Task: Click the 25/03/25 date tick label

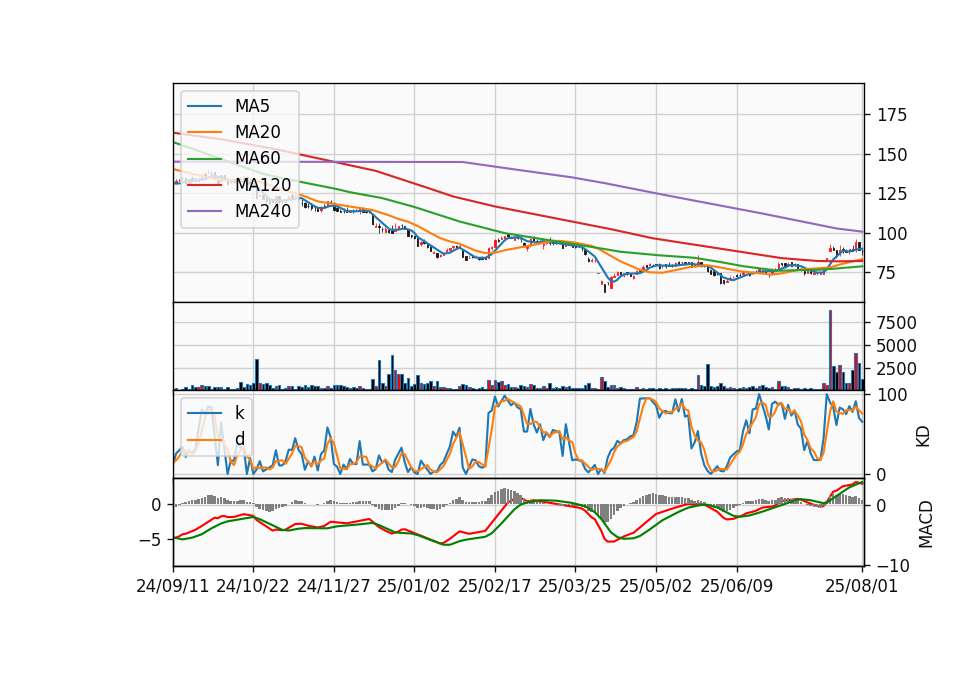Action: (x=575, y=586)
